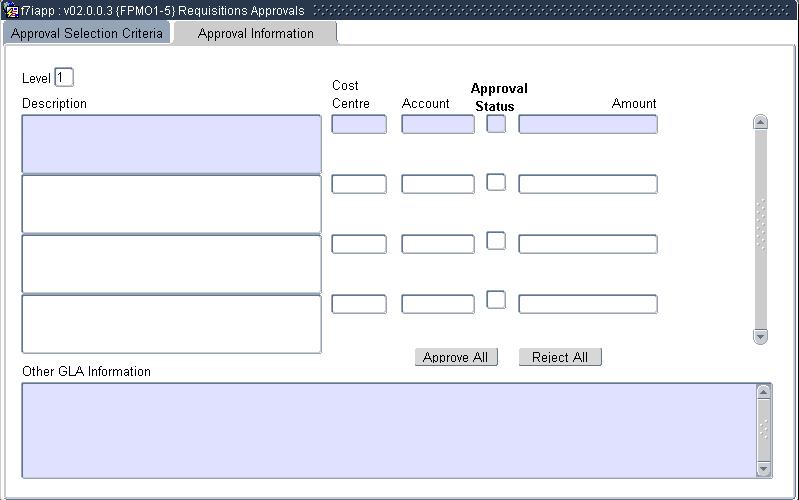
Task: Click fourth row Cost Centre field
Action: pos(359,304)
